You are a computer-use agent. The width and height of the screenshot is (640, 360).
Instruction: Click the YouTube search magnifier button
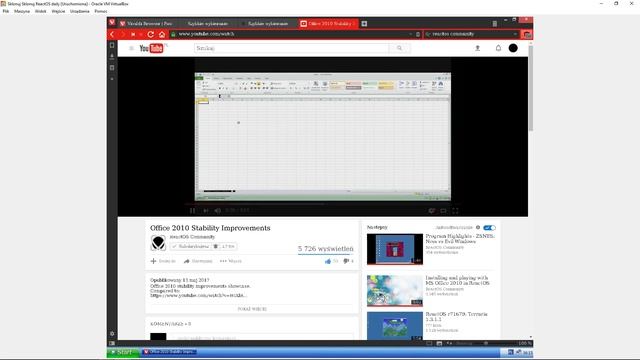pyautogui.click(x=399, y=48)
